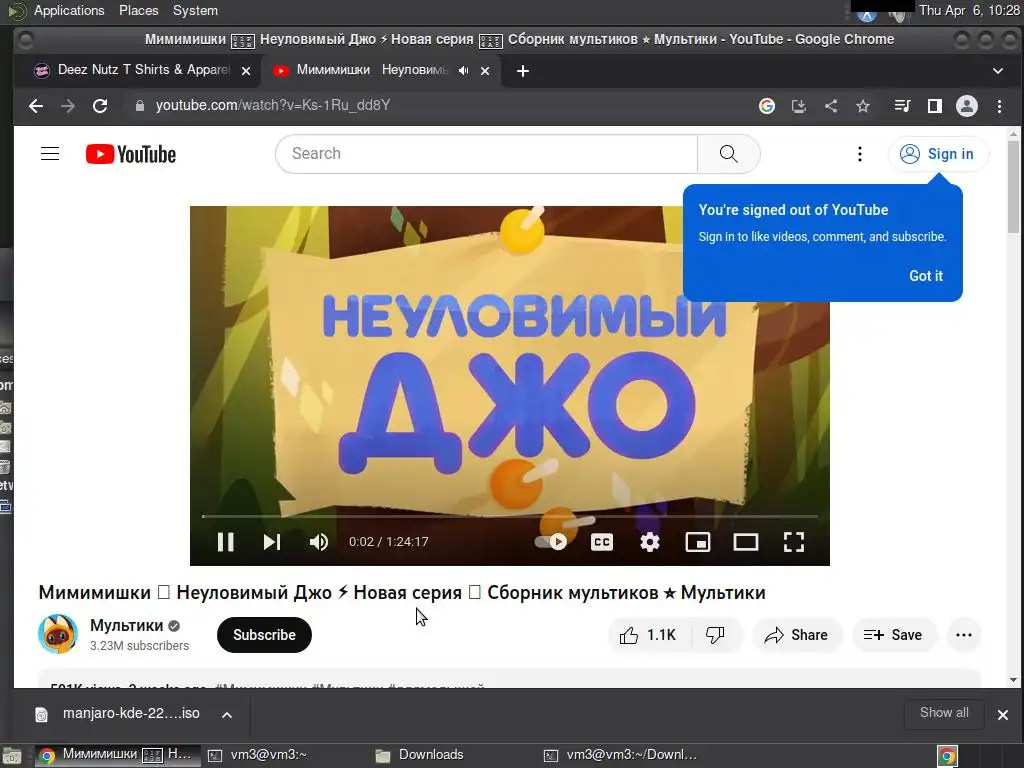Switch to theater mode
This screenshot has height=768, width=1024.
pos(746,542)
